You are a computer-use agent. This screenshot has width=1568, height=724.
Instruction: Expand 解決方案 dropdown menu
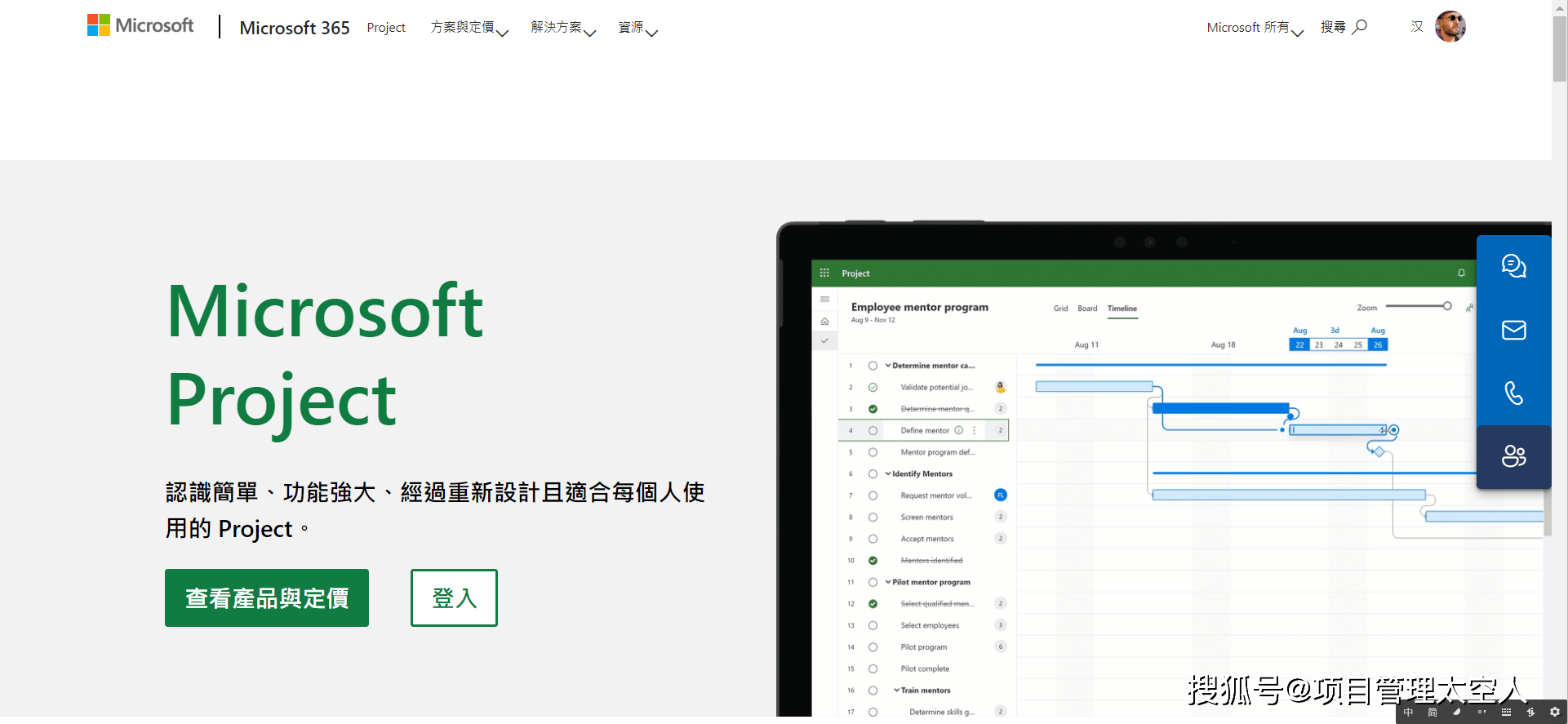coord(563,28)
